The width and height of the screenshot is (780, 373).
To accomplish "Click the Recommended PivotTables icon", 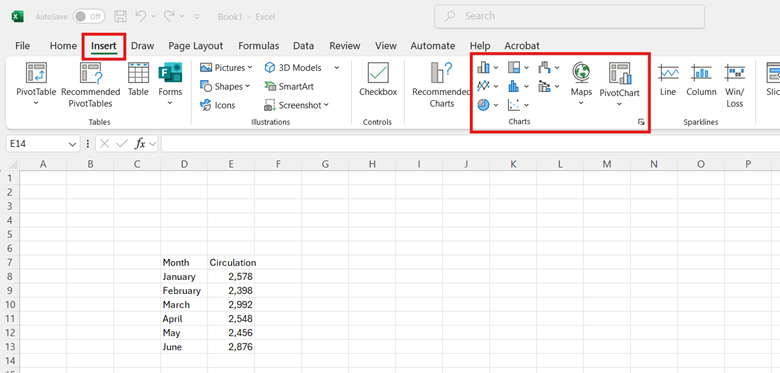I will [x=91, y=73].
